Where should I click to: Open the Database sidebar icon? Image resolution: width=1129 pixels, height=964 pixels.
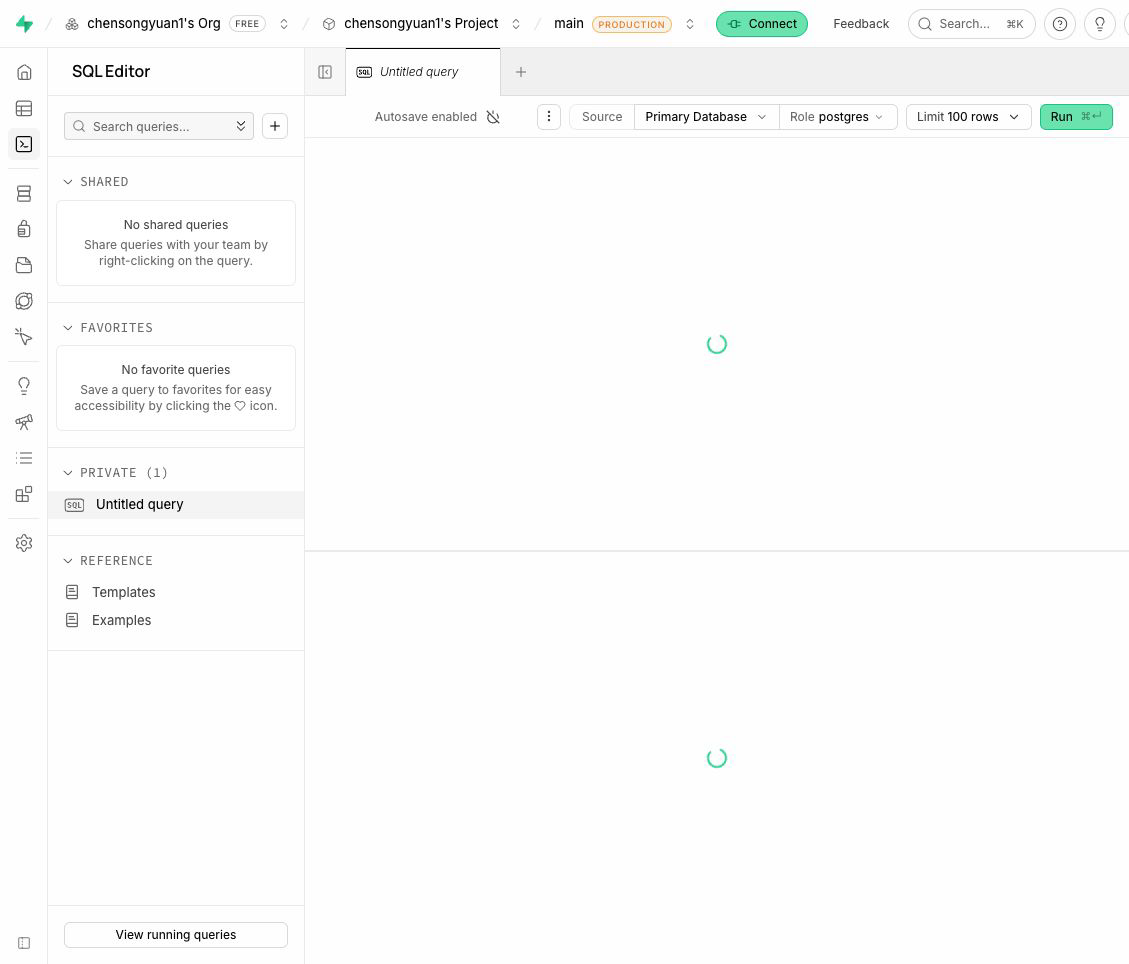(x=24, y=194)
